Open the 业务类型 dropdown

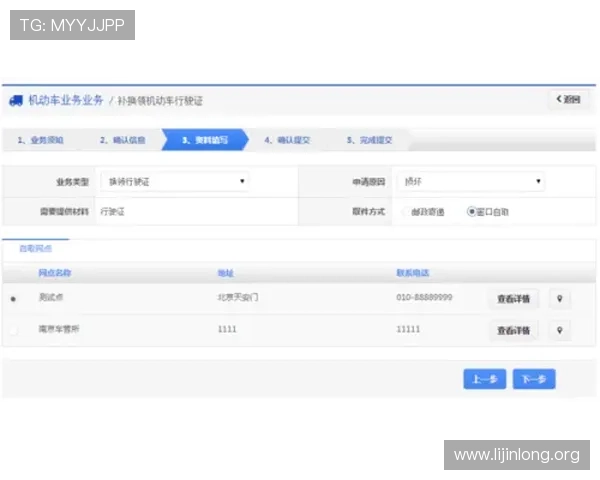pos(175,181)
